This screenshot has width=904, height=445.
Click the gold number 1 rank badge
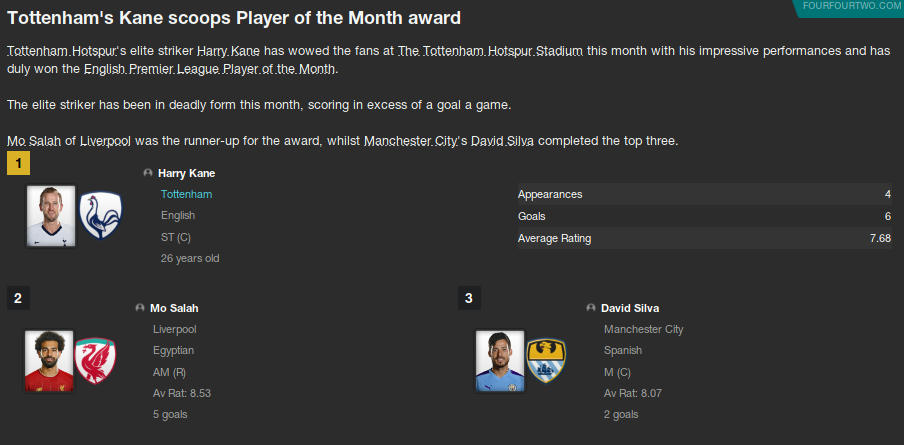coord(19,162)
